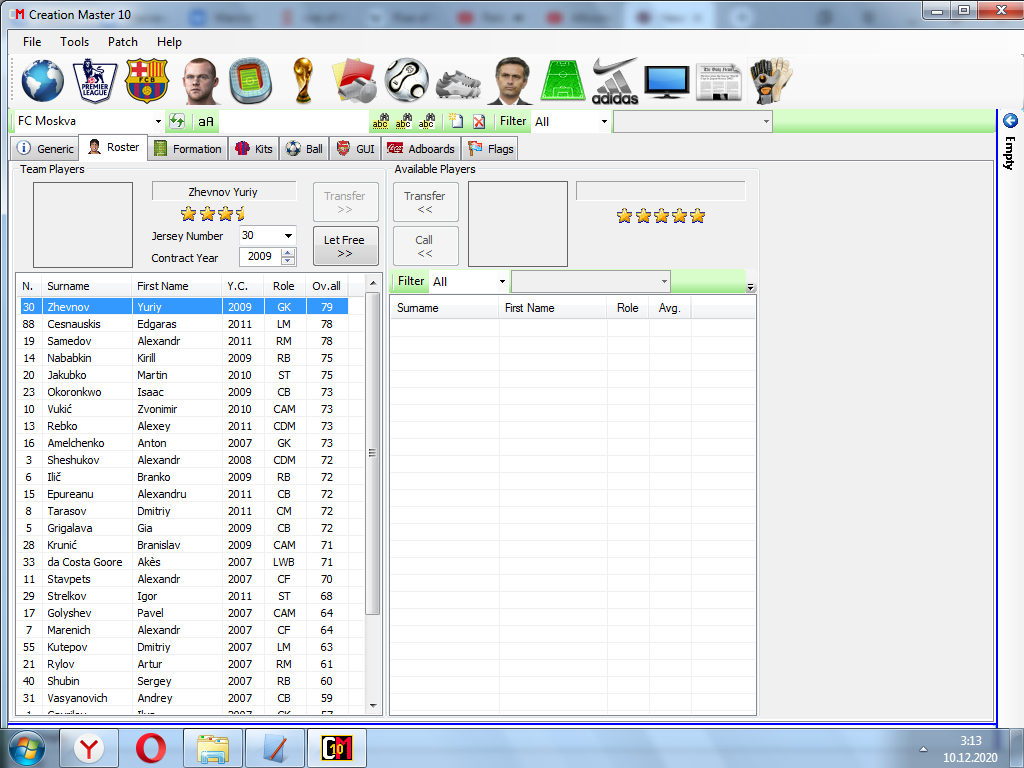This screenshot has height=768, width=1024.
Task: Select the football boots icon
Action: click(459, 80)
